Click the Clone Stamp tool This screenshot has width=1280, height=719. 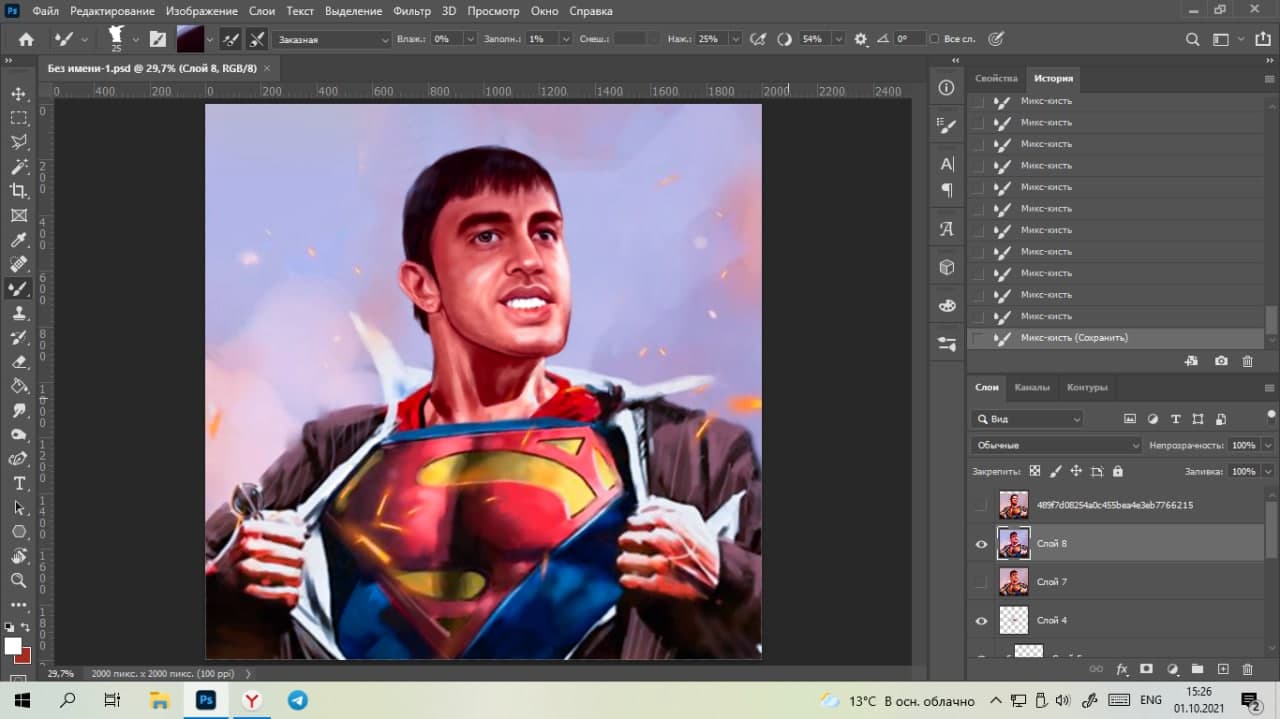(x=19, y=313)
